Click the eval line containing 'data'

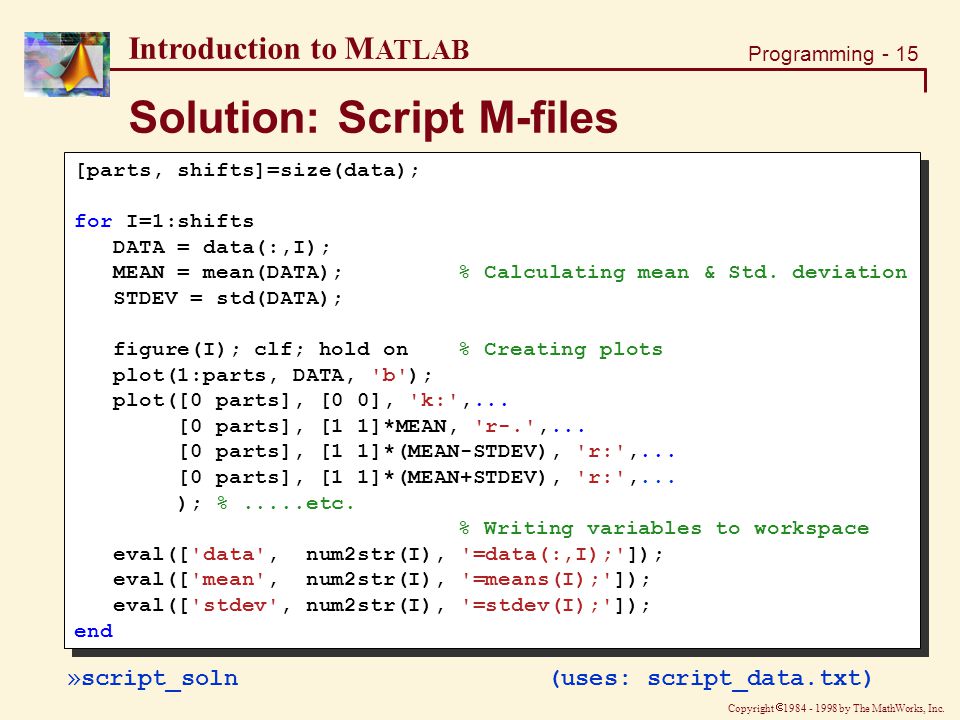[x=388, y=555]
